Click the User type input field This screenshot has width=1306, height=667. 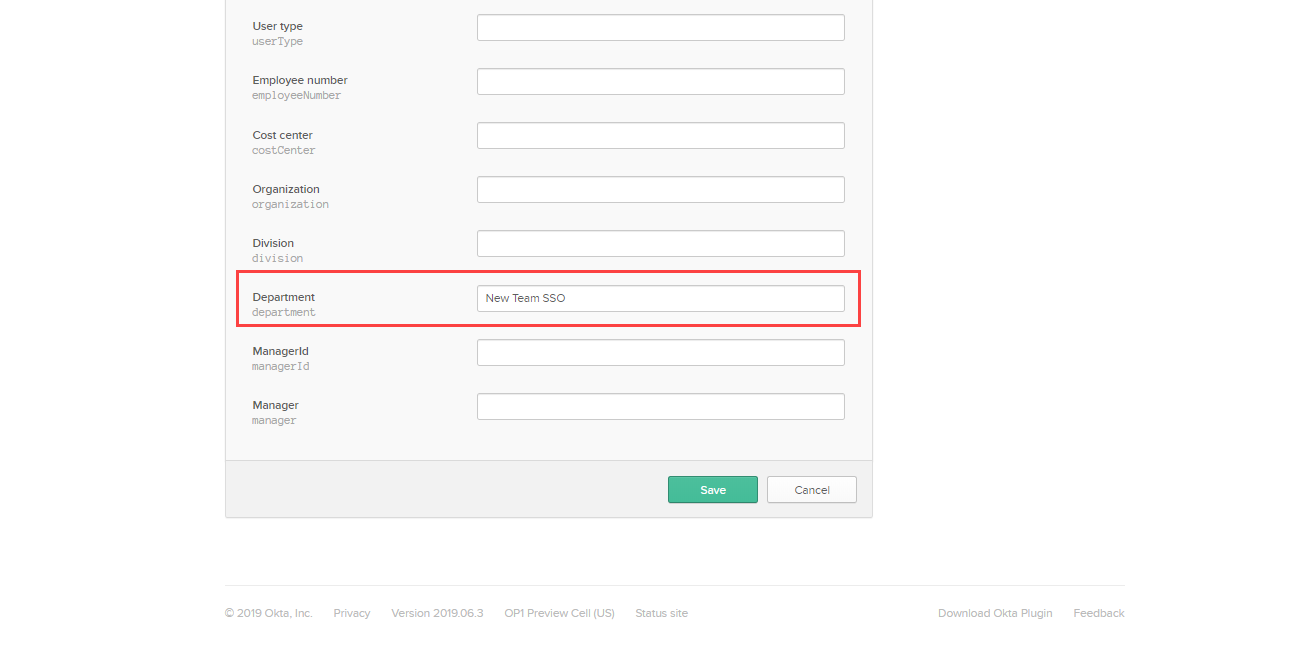point(660,27)
